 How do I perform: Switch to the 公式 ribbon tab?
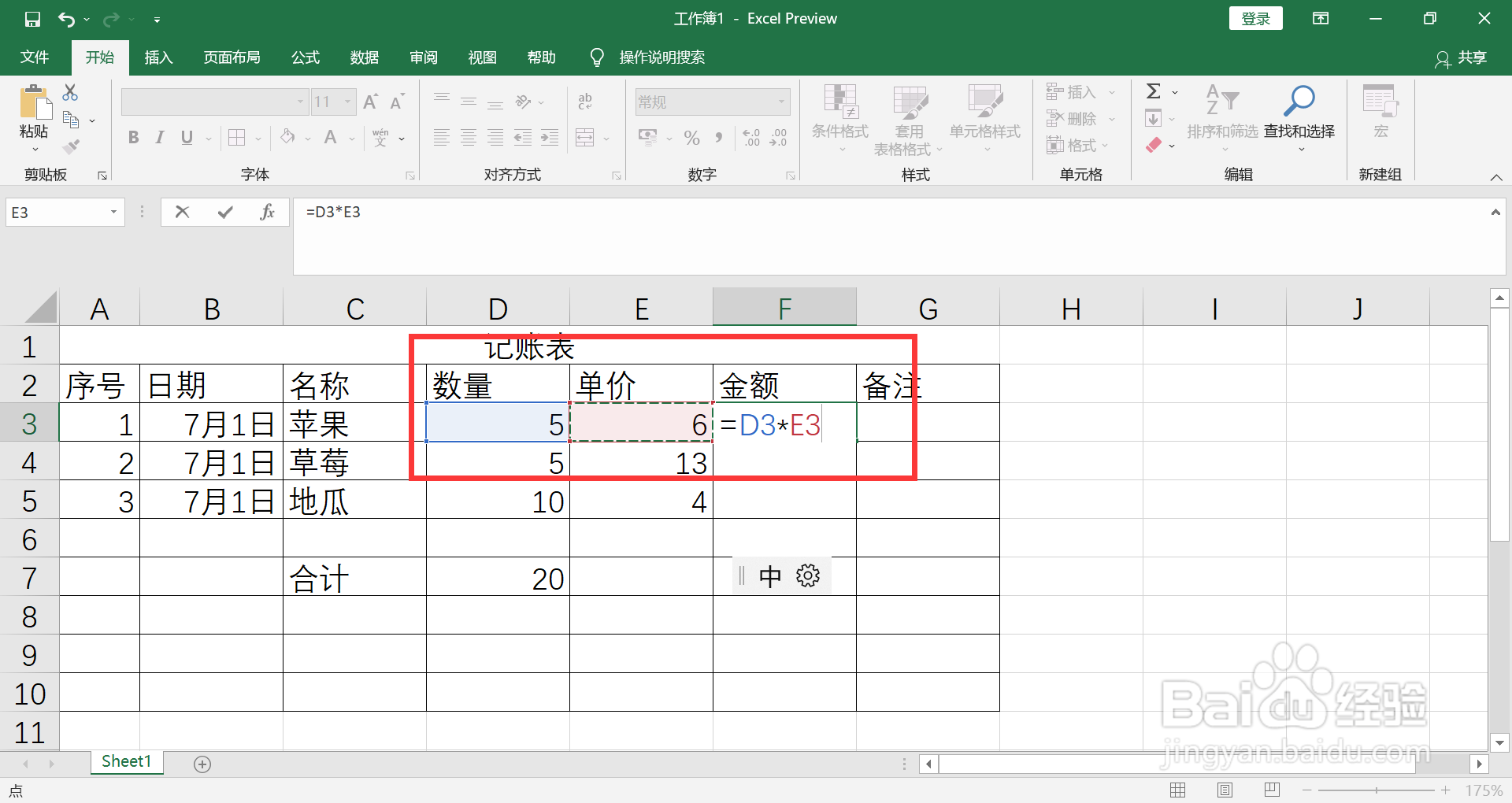tap(305, 57)
